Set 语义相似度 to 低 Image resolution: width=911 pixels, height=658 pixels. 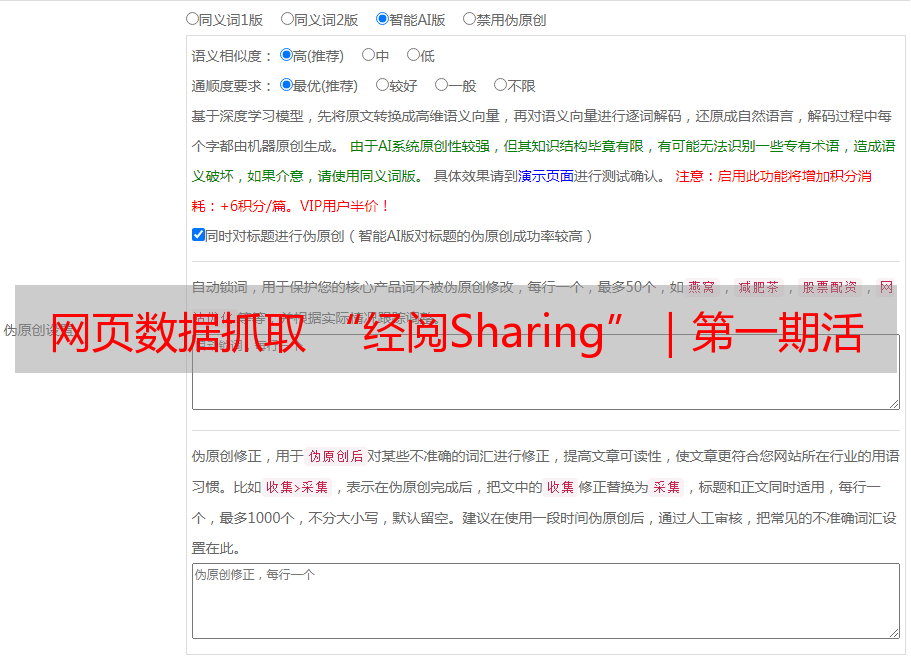(x=413, y=55)
